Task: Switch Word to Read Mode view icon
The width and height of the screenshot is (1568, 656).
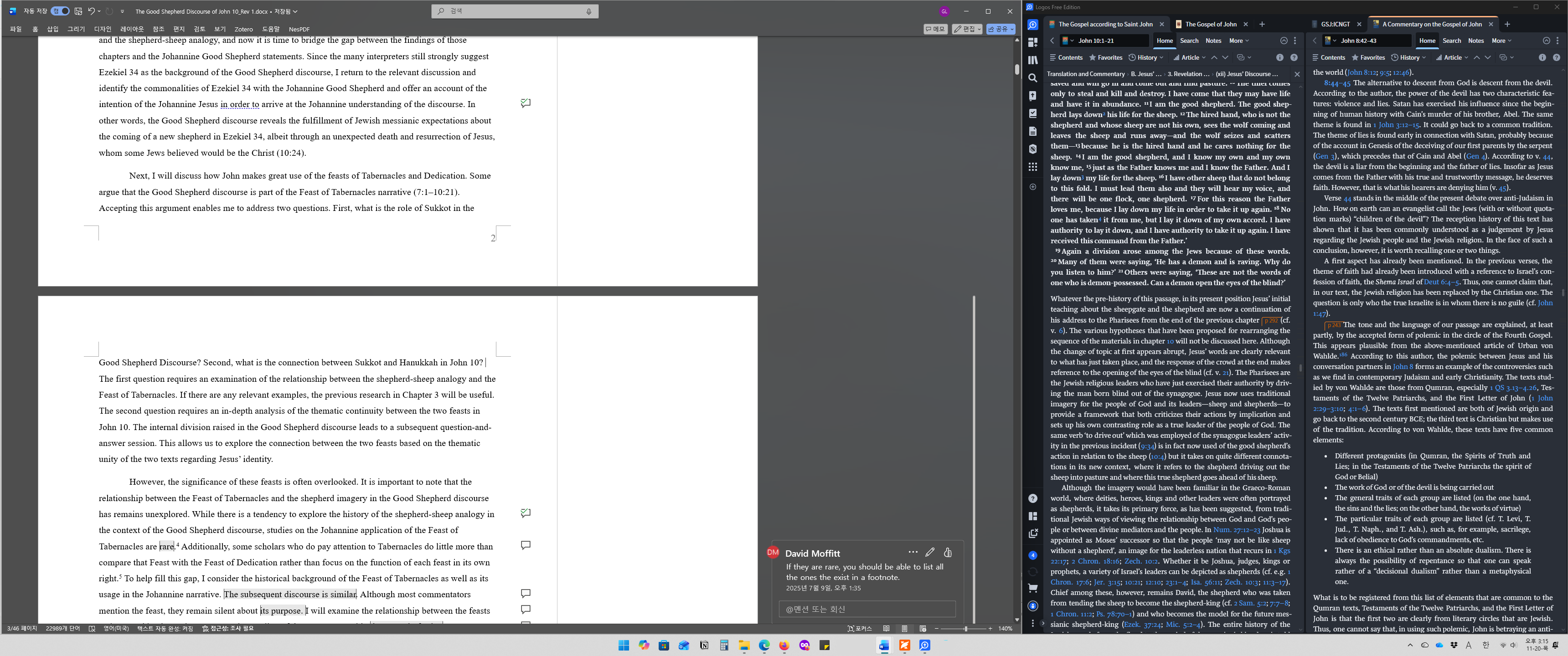Action: pyautogui.click(x=886, y=629)
